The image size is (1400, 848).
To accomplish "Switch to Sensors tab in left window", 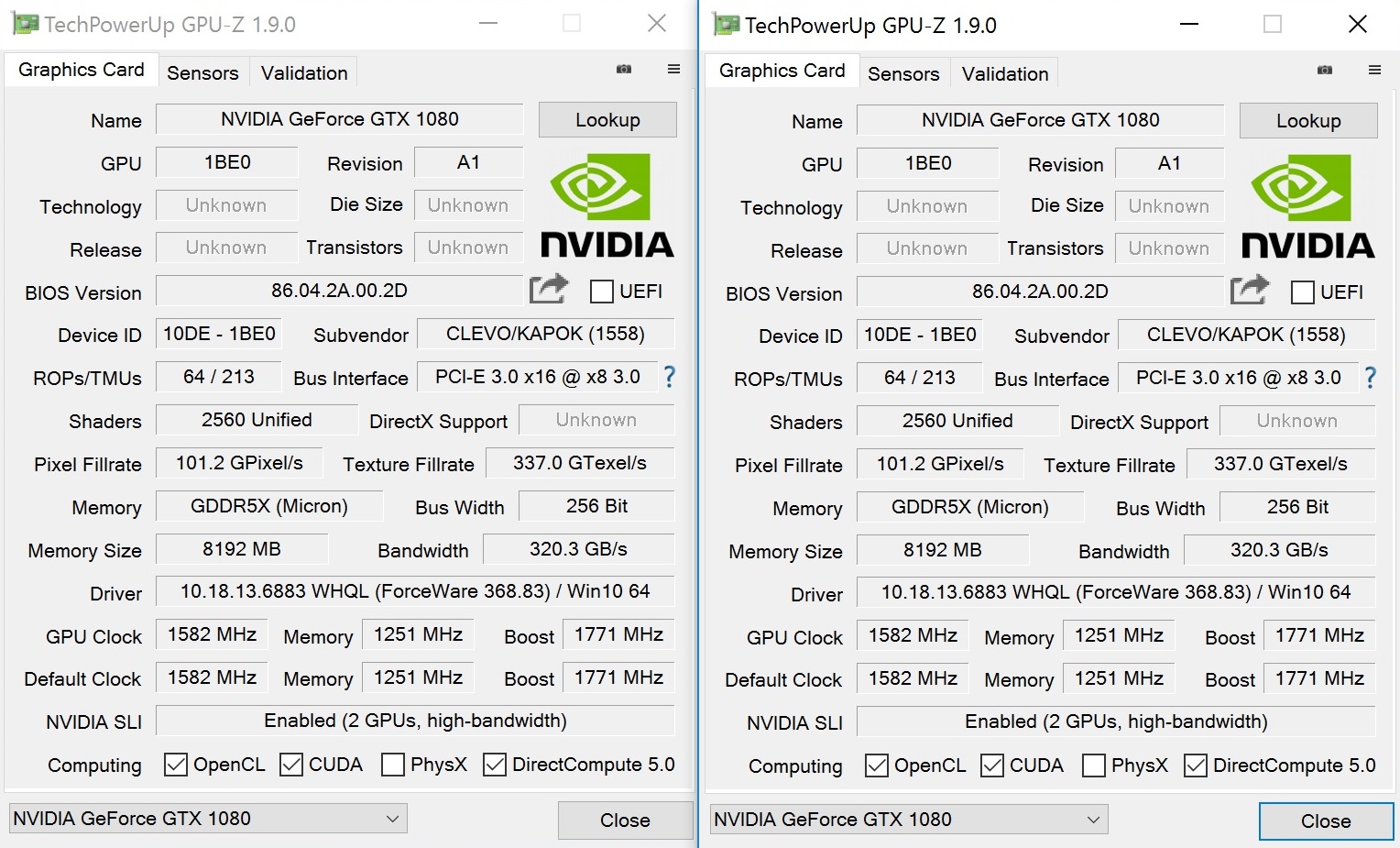I will 202,73.
